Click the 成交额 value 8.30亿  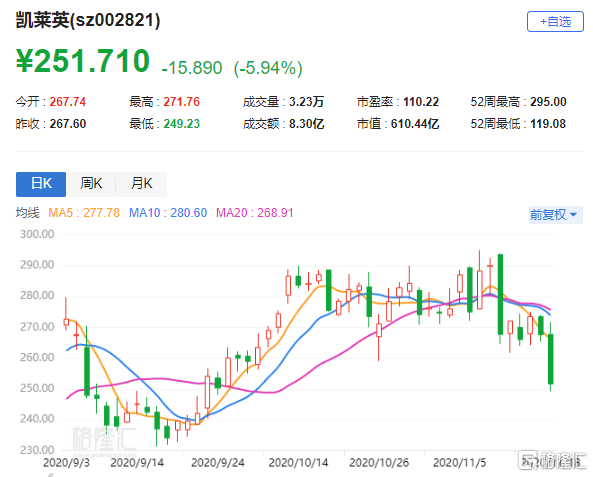306,124
